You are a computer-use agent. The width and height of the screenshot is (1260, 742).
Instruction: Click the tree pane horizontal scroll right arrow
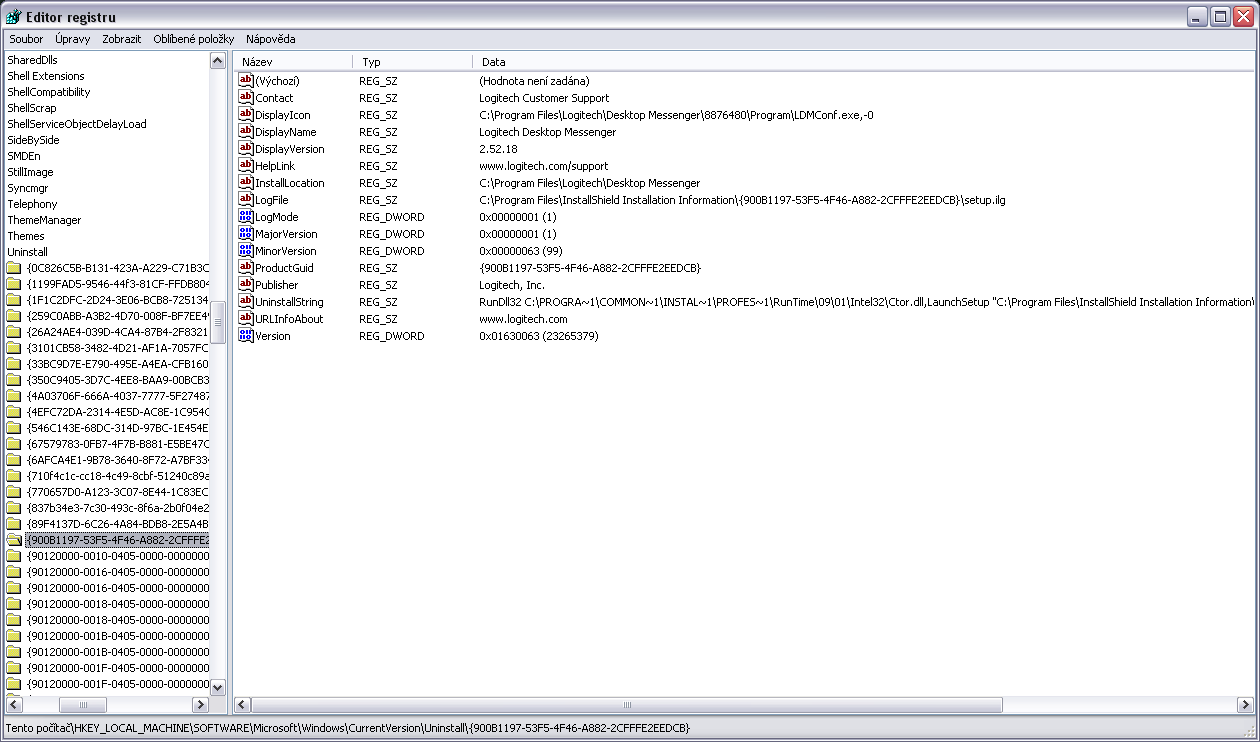pyautogui.click(x=200, y=705)
